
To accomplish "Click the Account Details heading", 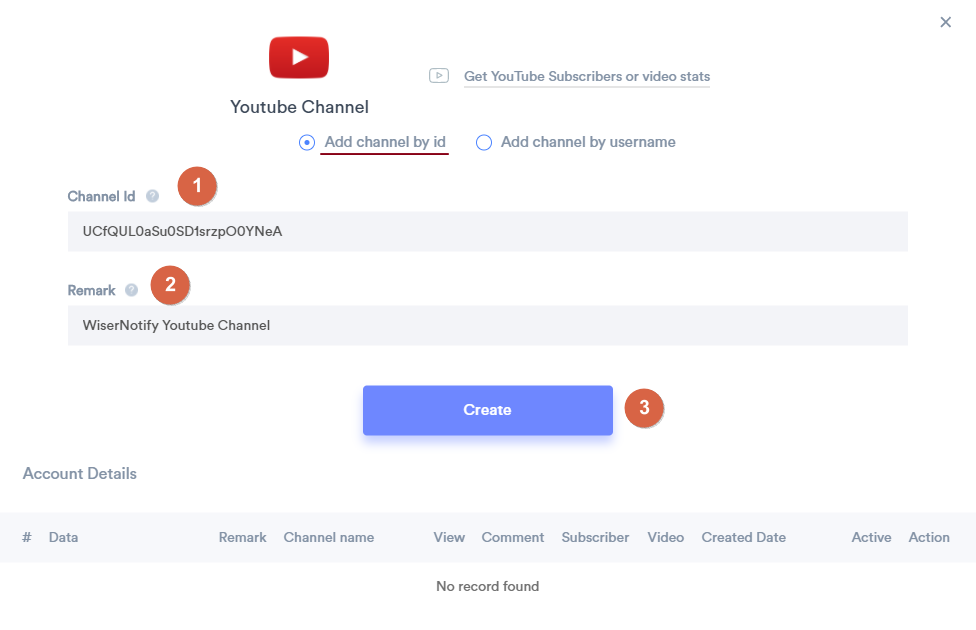I will [80, 474].
